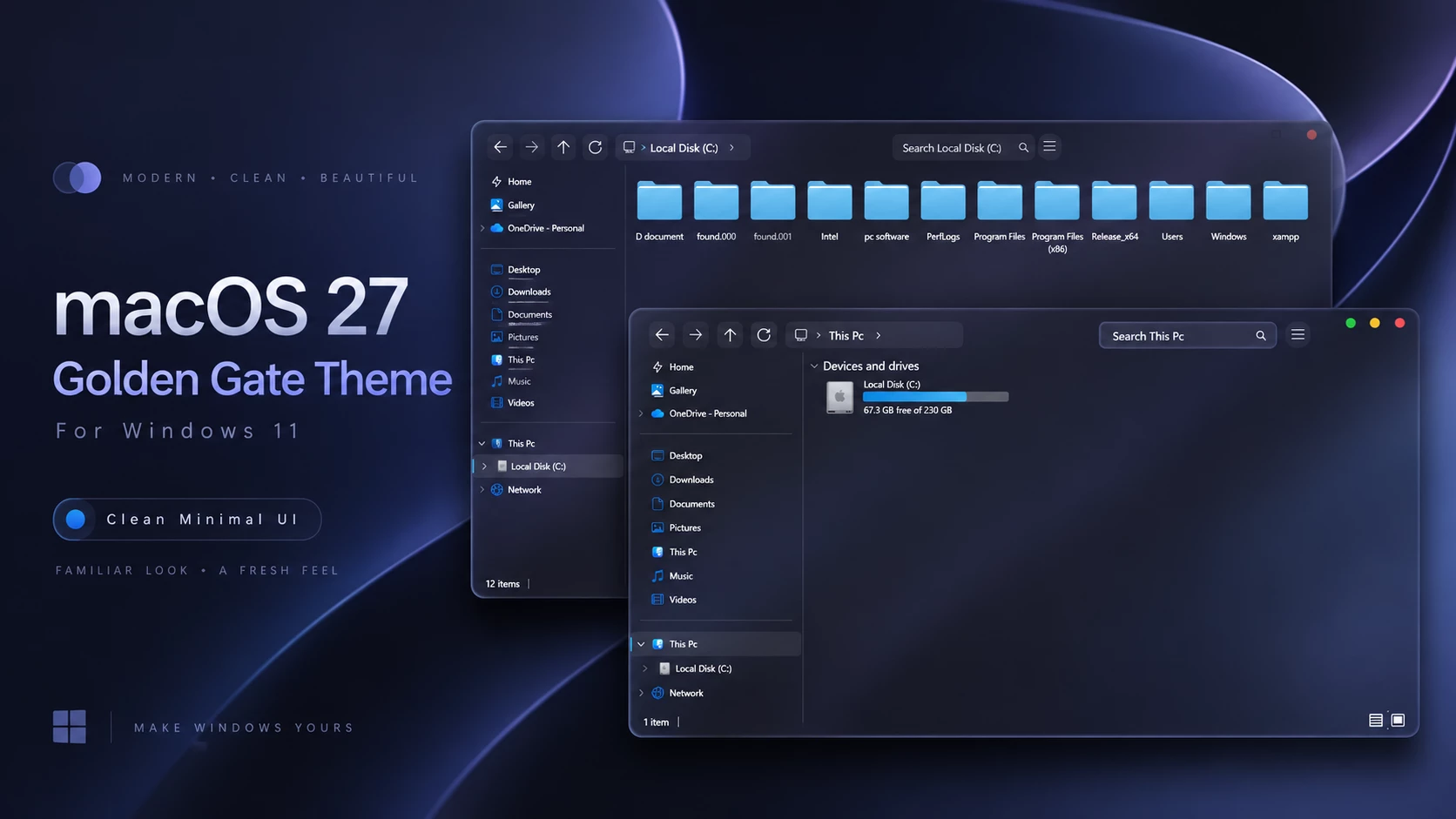Expand Local Disk (C:) in front window tree
This screenshot has width=1456, height=819.
645,668
